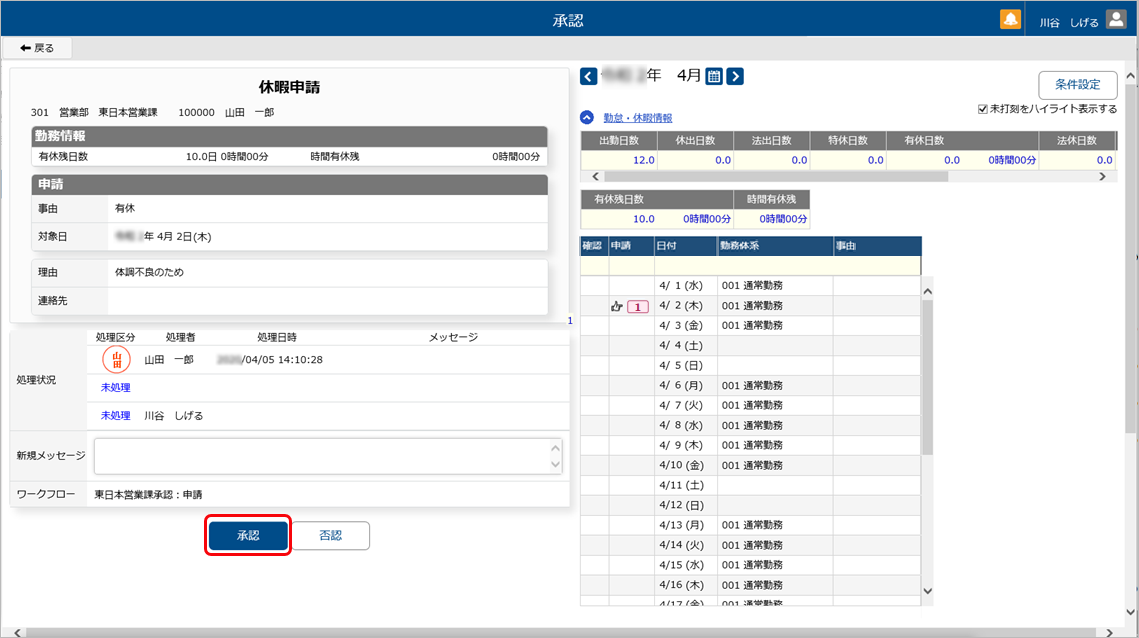Click the timestamp /04/05 14:10:28
The height and width of the screenshot is (638, 1139).
tap(282, 360)
